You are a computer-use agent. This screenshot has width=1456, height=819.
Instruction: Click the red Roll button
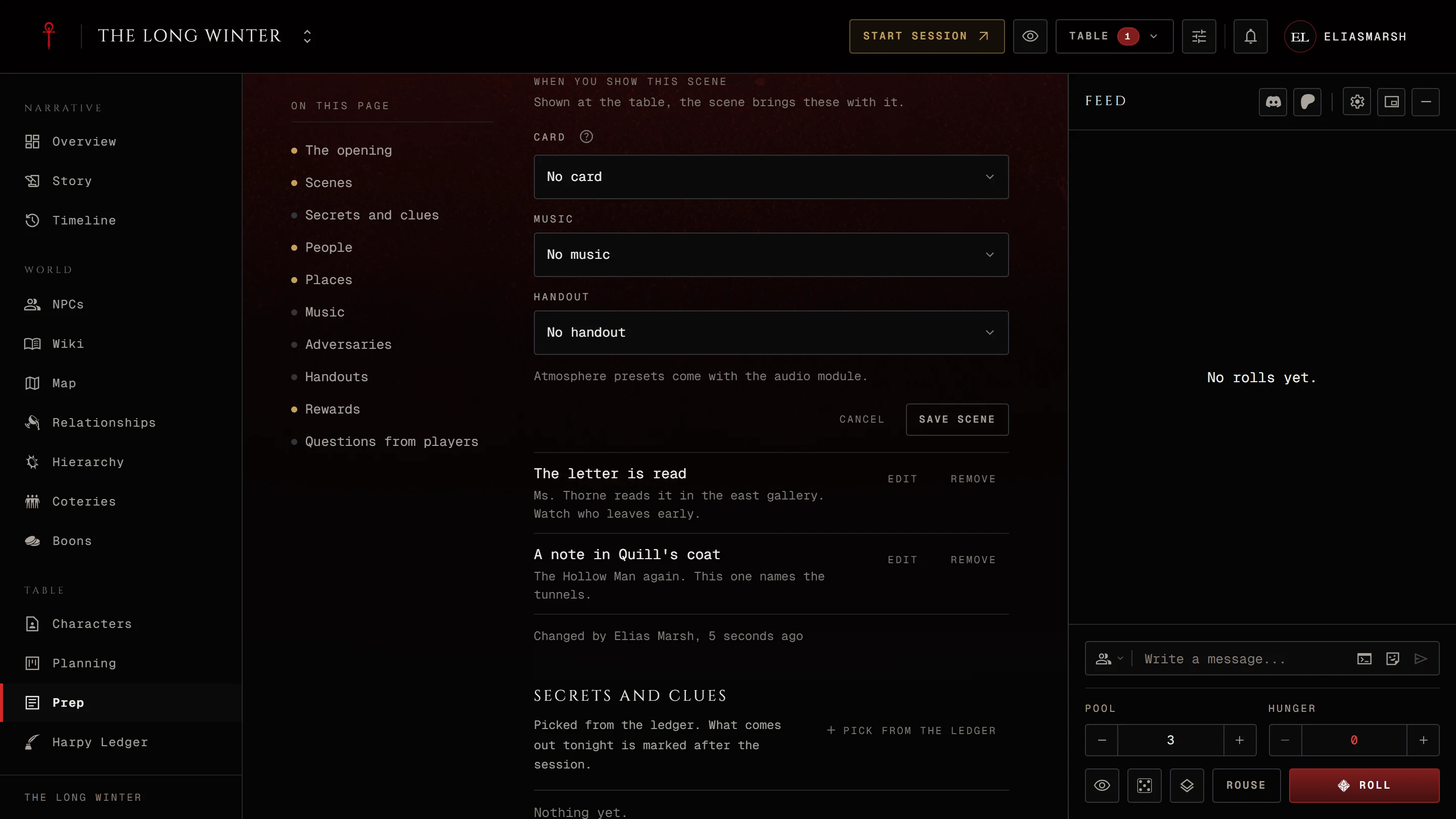1364,786
